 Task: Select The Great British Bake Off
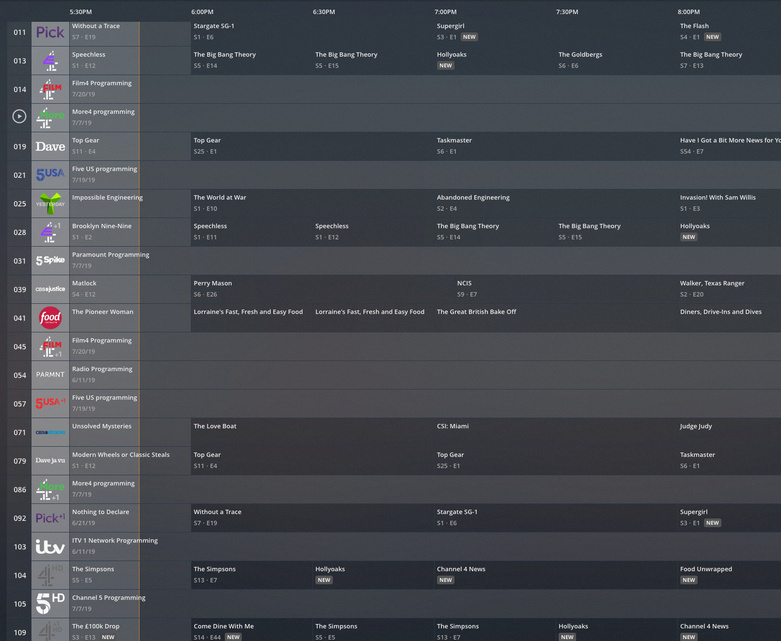click(555, 318)
